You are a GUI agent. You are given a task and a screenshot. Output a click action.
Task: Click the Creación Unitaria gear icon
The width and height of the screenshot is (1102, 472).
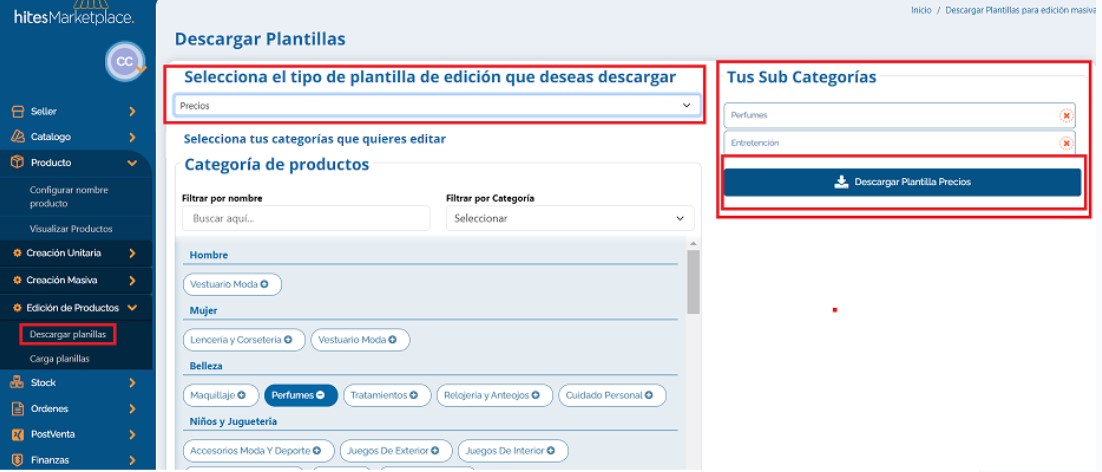pos(18,253)
